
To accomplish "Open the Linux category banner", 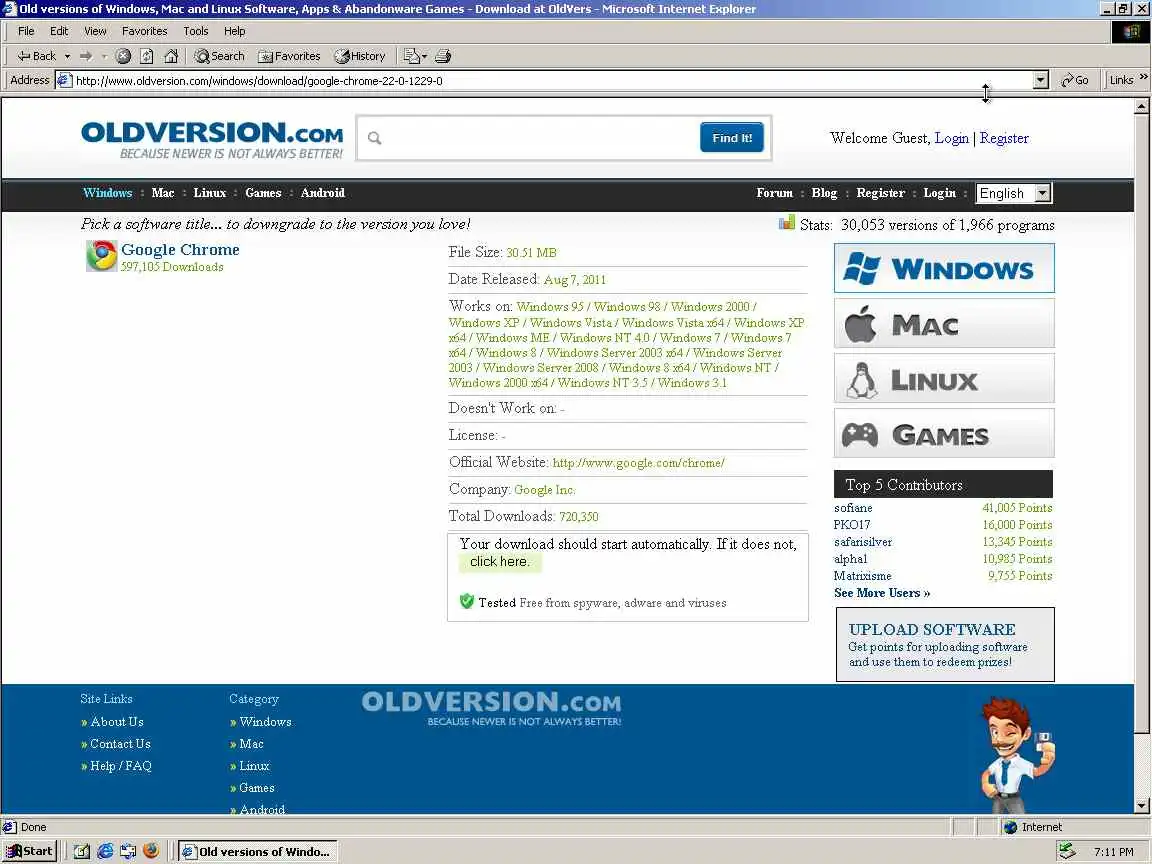I will point(944,378).
